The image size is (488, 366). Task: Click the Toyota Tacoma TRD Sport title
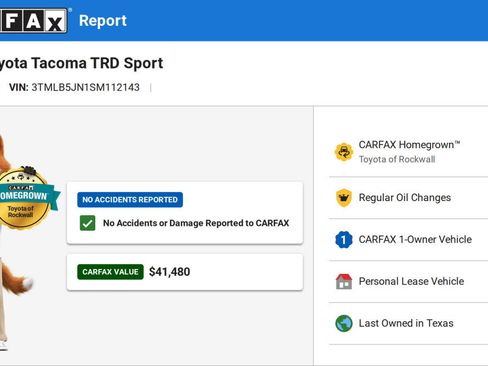tap(81, 63)
